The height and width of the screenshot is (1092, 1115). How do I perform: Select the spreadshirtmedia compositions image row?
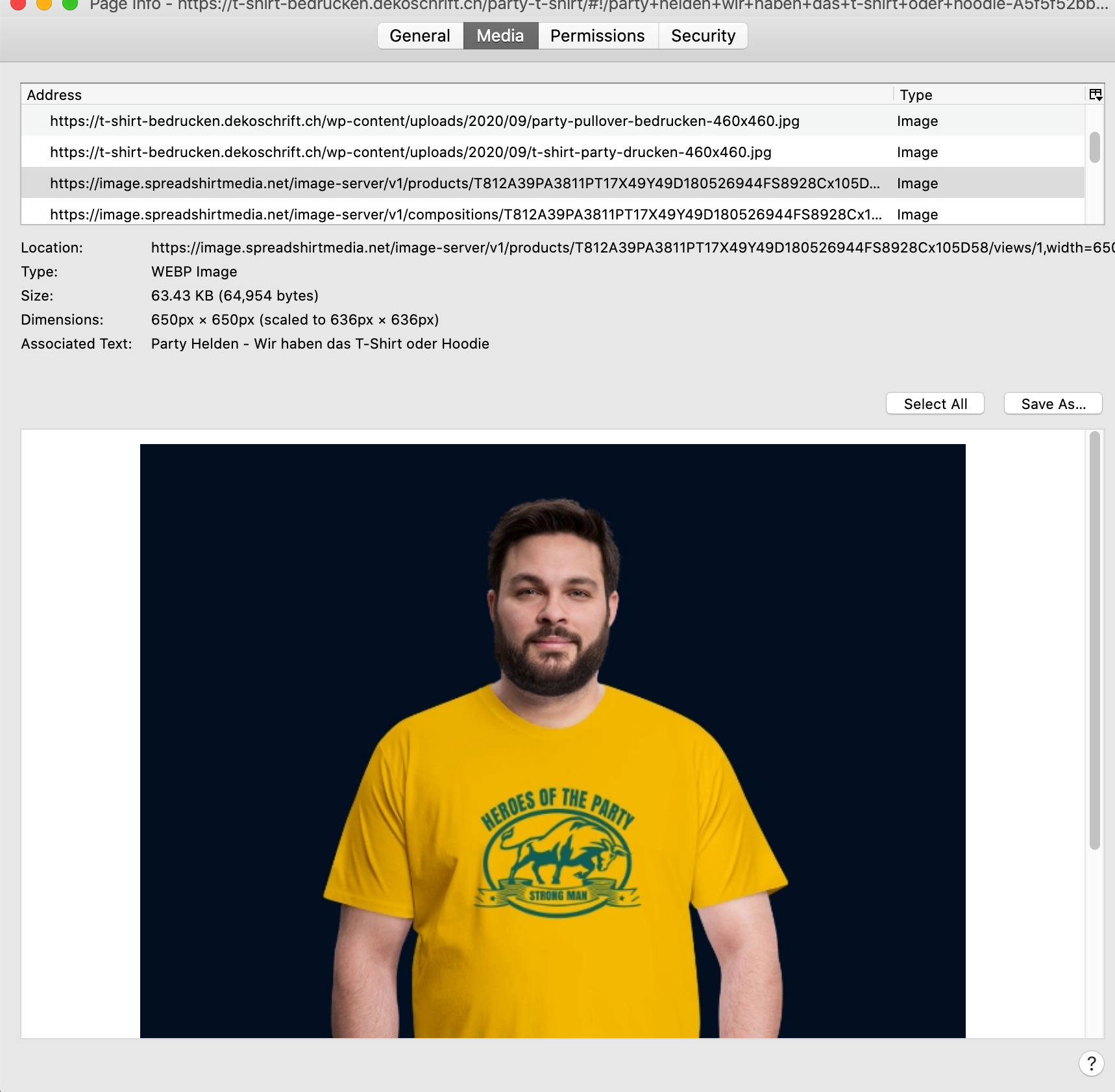pyautogui.click(x=465, y=214)
